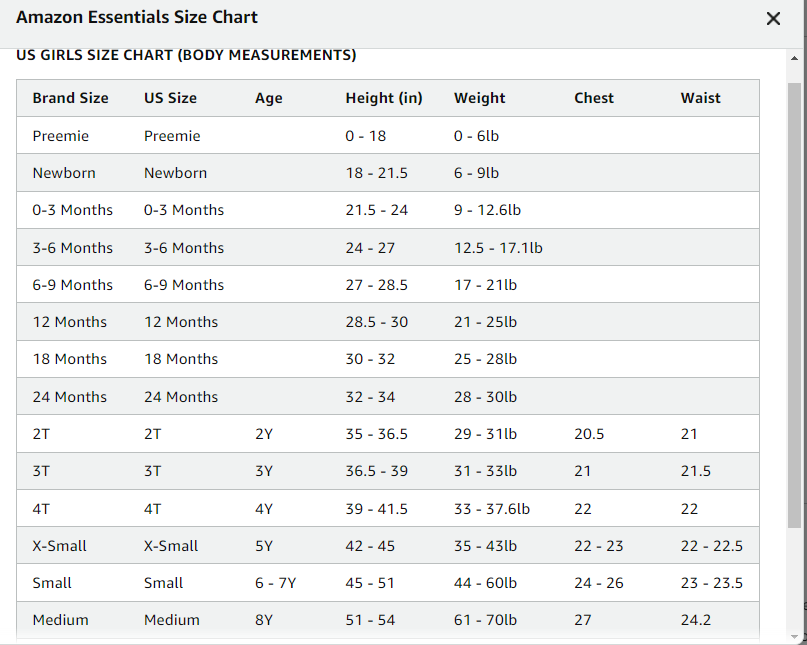The width and height of the screenshot is (807, 645).
Task: Click the height value "28.5 - 30"
Action: 376,322
